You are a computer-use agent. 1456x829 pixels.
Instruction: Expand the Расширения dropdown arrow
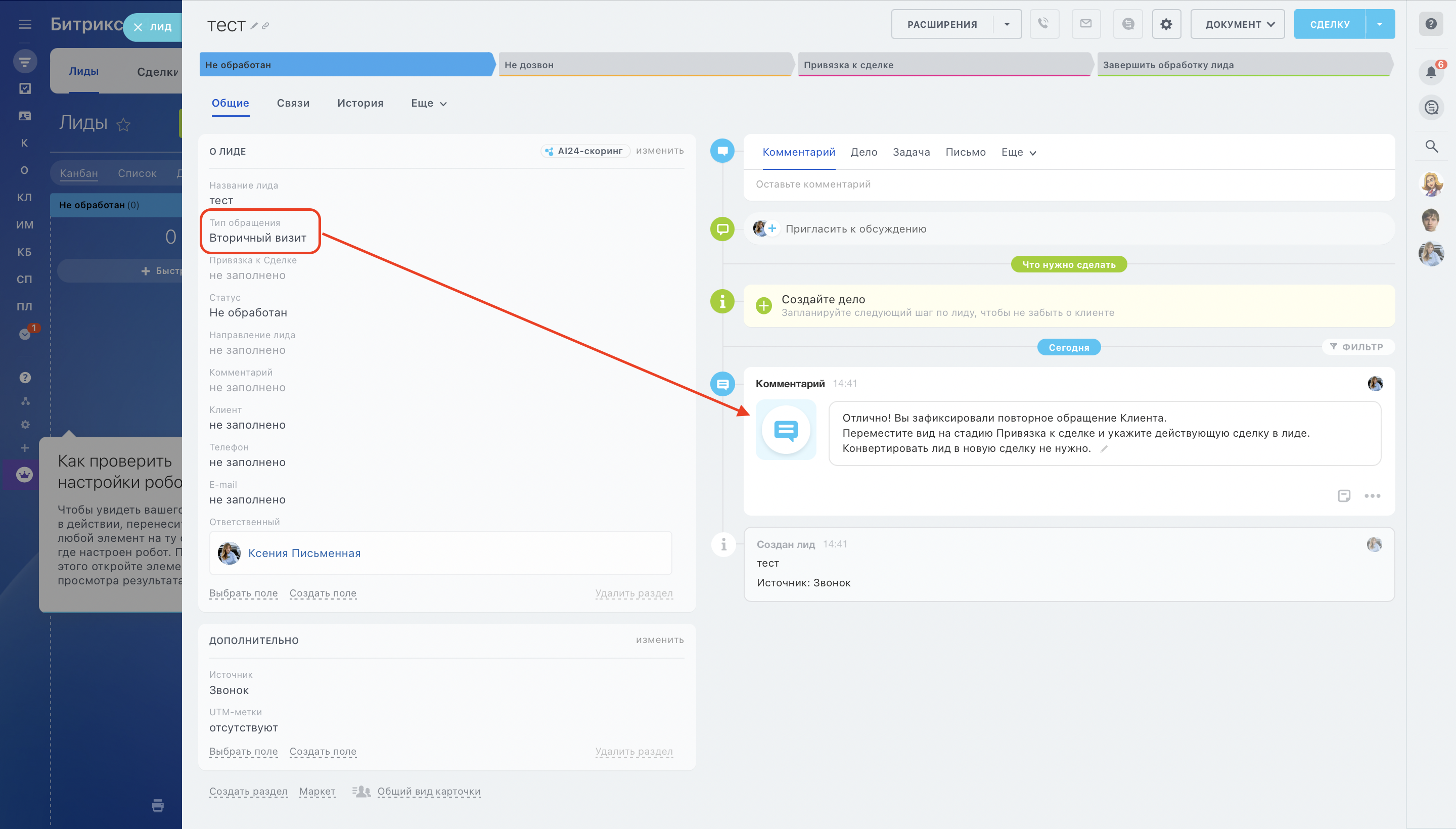click(x=1007, y=24)
